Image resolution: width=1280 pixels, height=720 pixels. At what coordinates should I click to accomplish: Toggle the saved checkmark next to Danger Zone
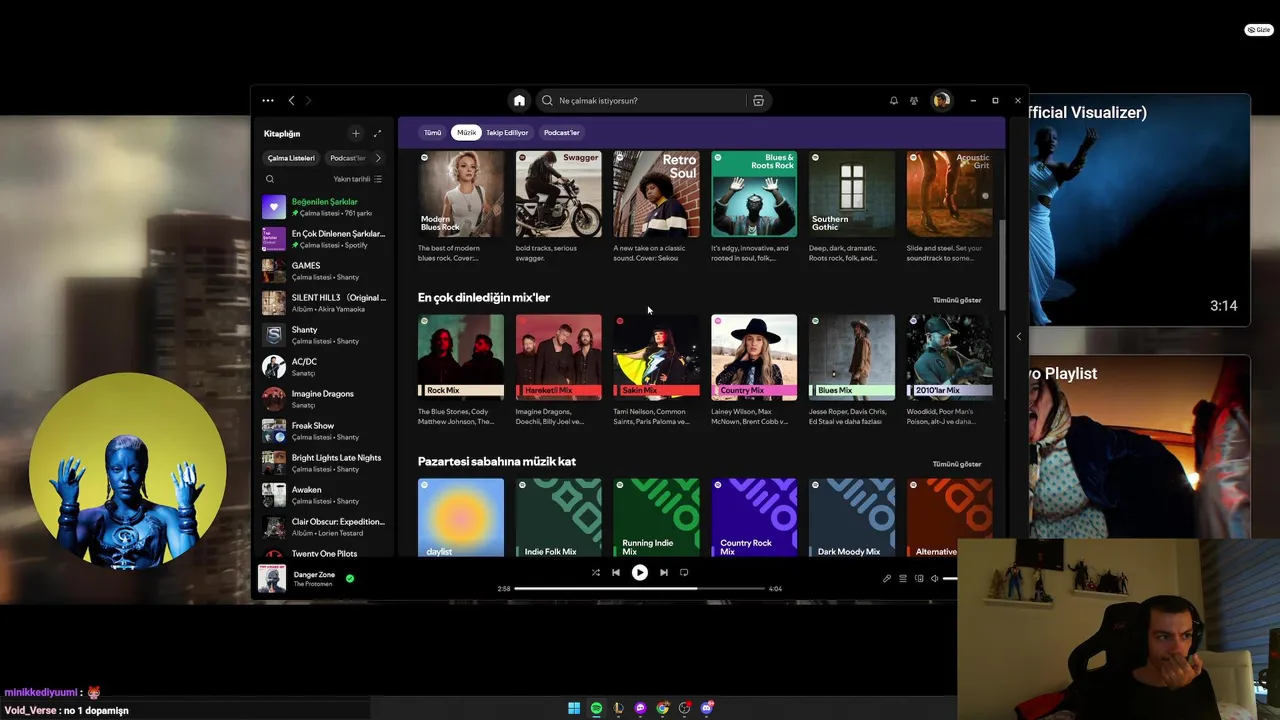click(350, 578)
